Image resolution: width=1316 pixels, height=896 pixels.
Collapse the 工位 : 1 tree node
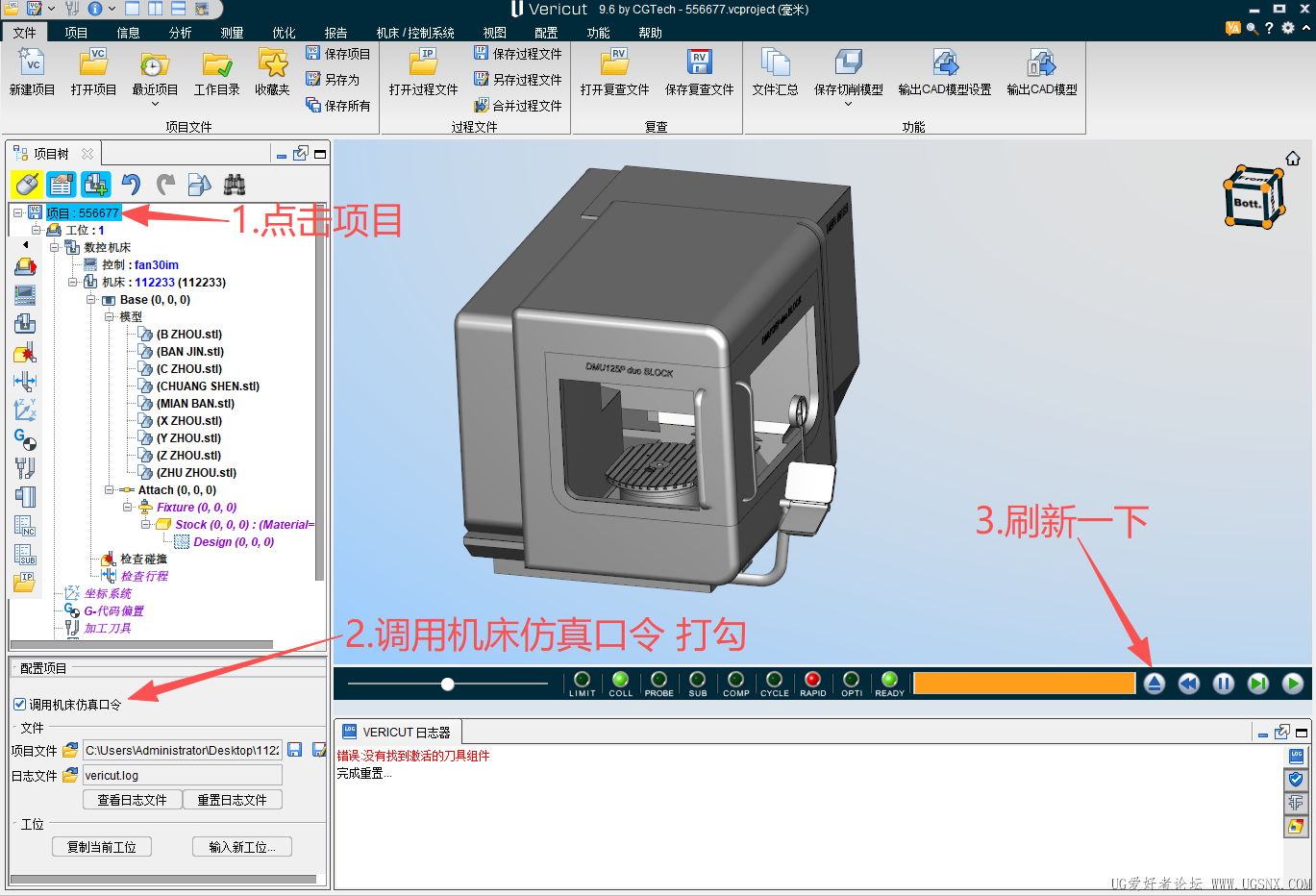[x=37, y=230]
